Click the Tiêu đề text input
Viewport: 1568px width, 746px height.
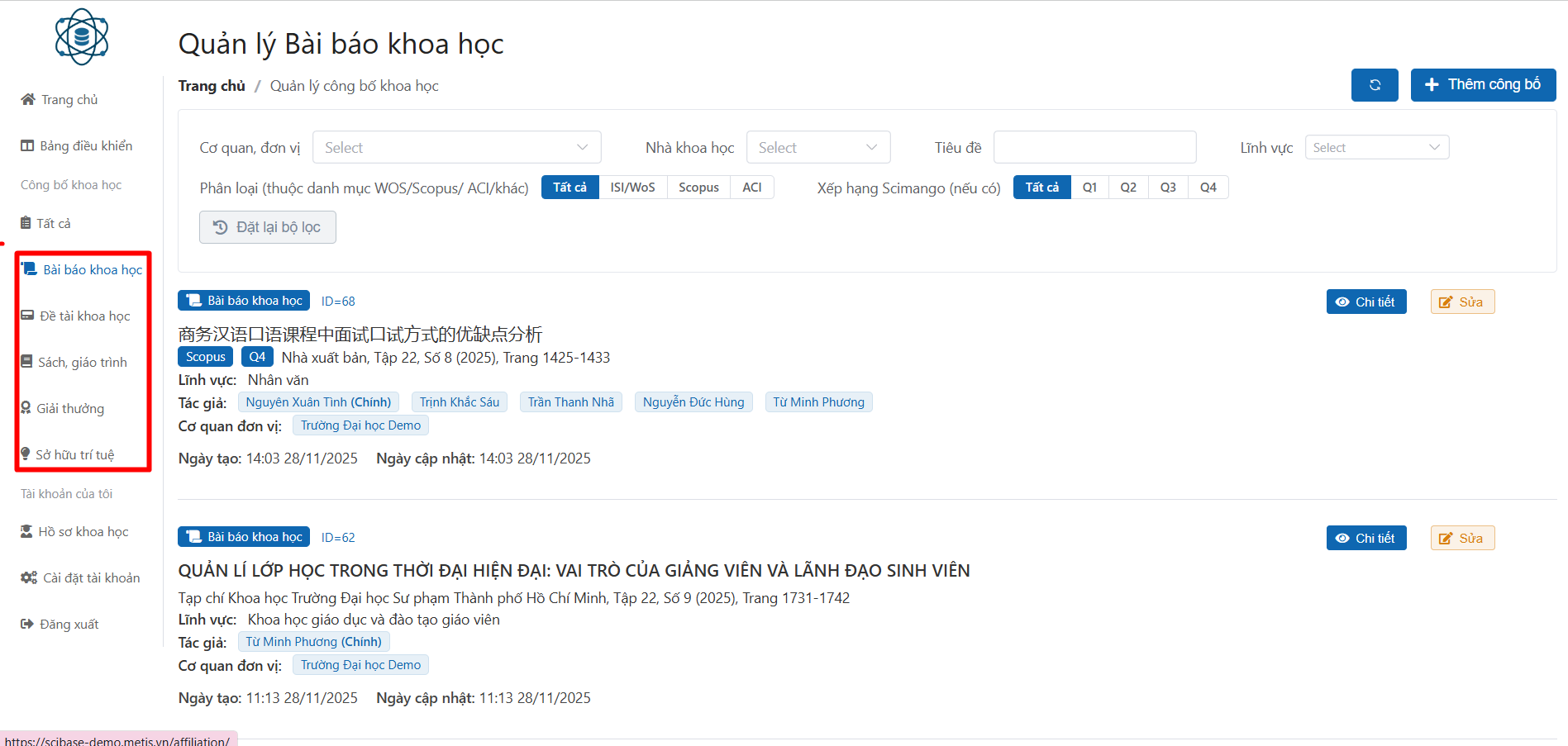[1094, 148]
